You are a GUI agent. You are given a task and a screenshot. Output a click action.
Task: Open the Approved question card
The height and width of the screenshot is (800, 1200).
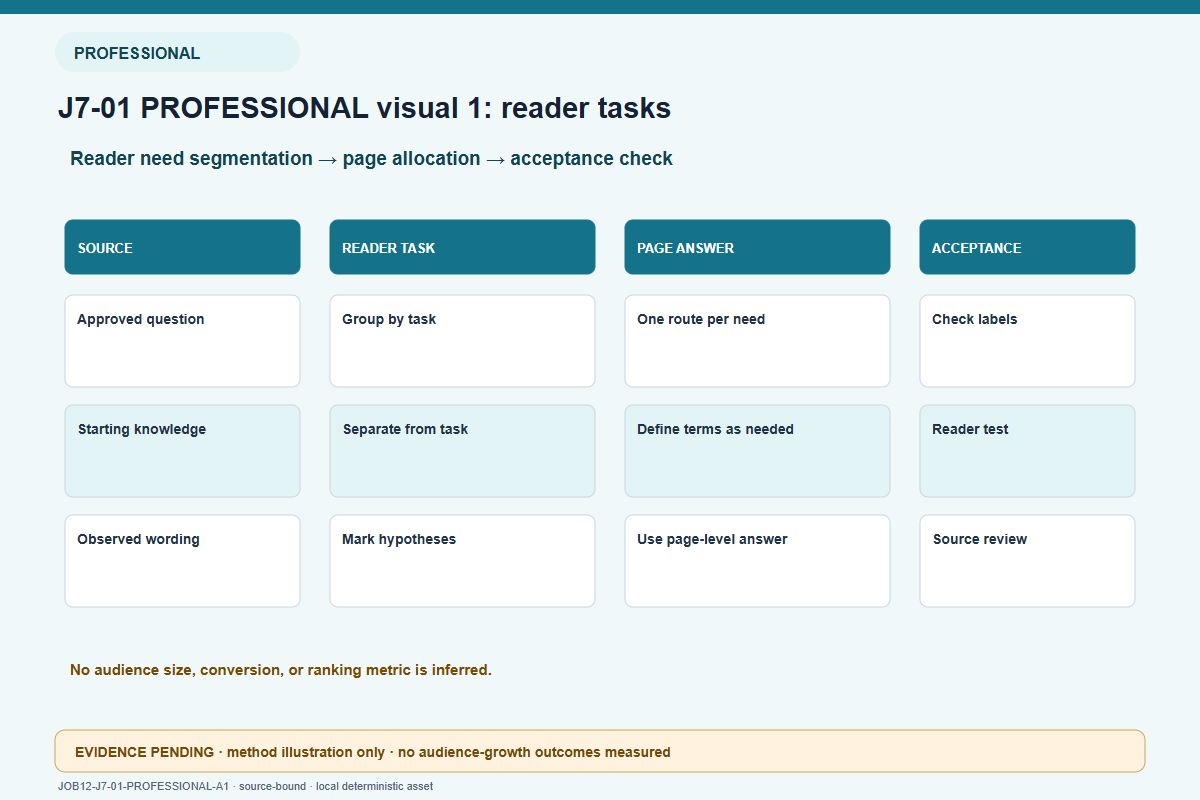(182, 341)
